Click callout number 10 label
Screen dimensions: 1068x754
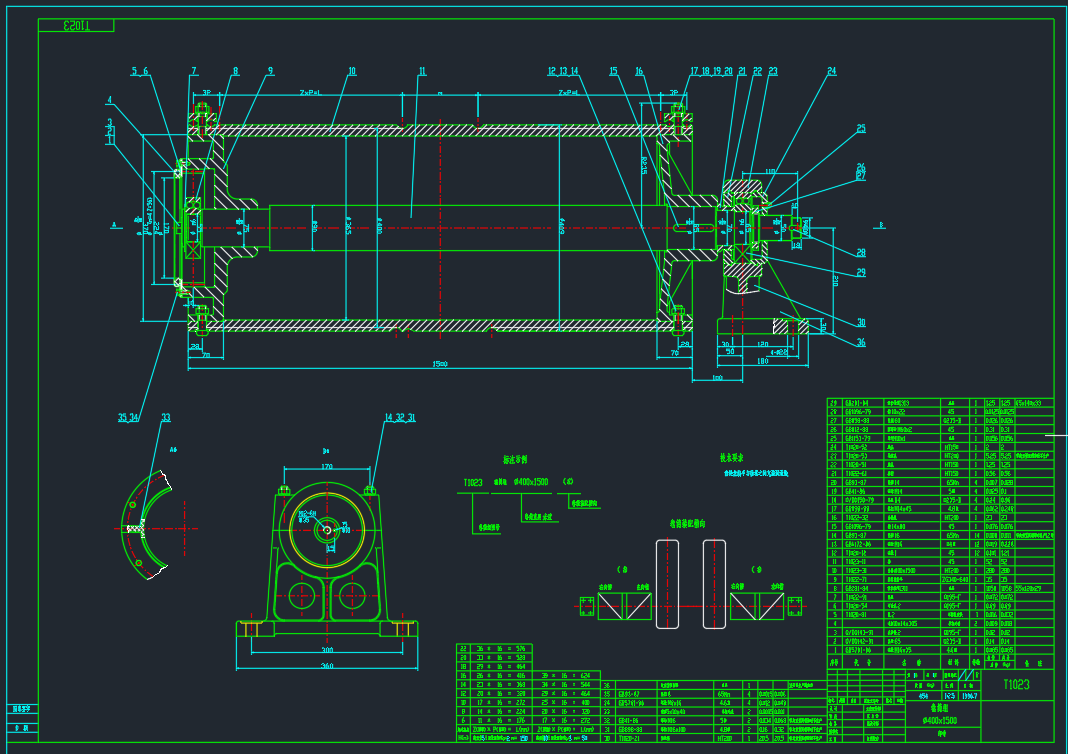point(351,71)
